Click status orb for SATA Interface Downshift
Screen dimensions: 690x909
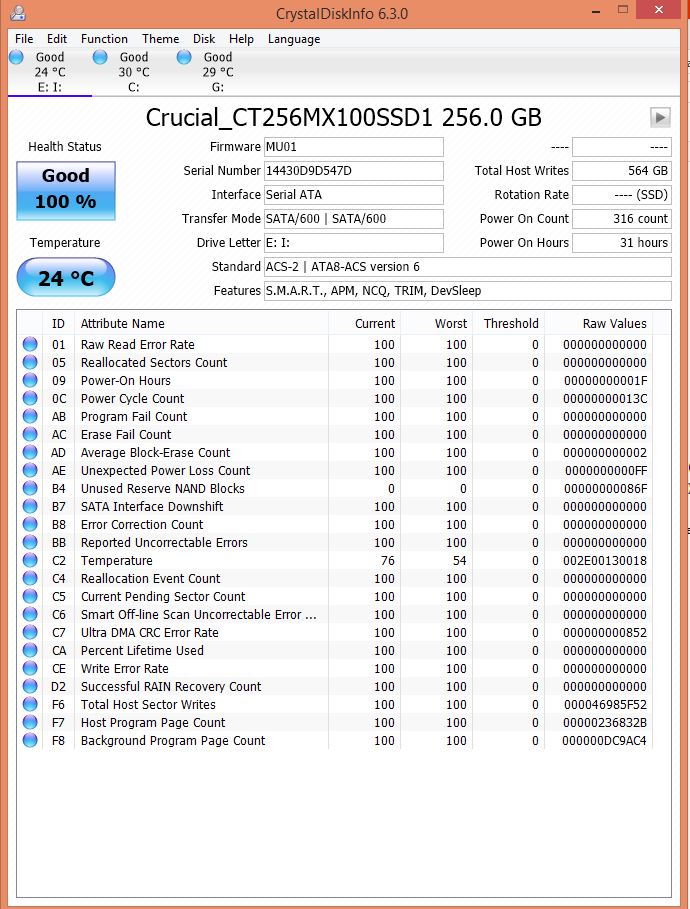click(x=30, y=506)
